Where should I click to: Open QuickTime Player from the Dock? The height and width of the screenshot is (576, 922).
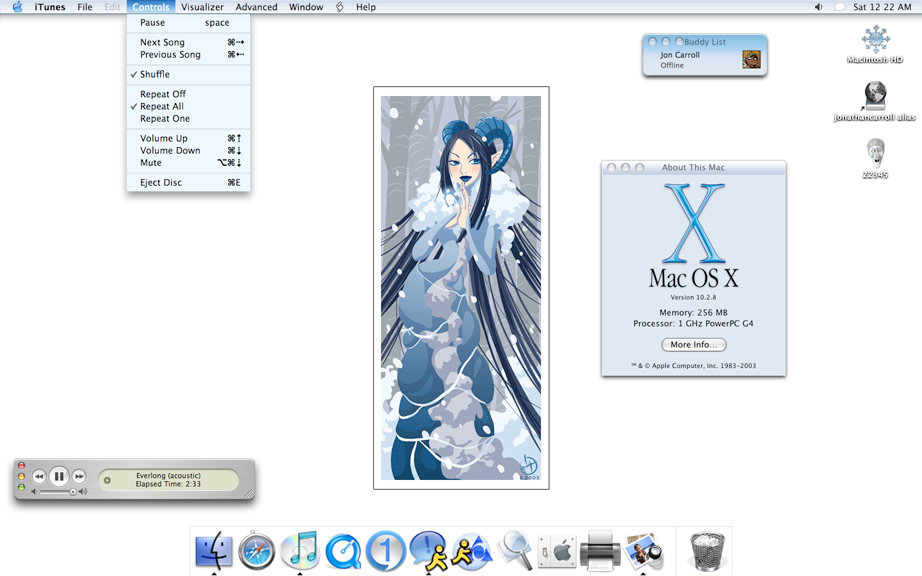343,551
